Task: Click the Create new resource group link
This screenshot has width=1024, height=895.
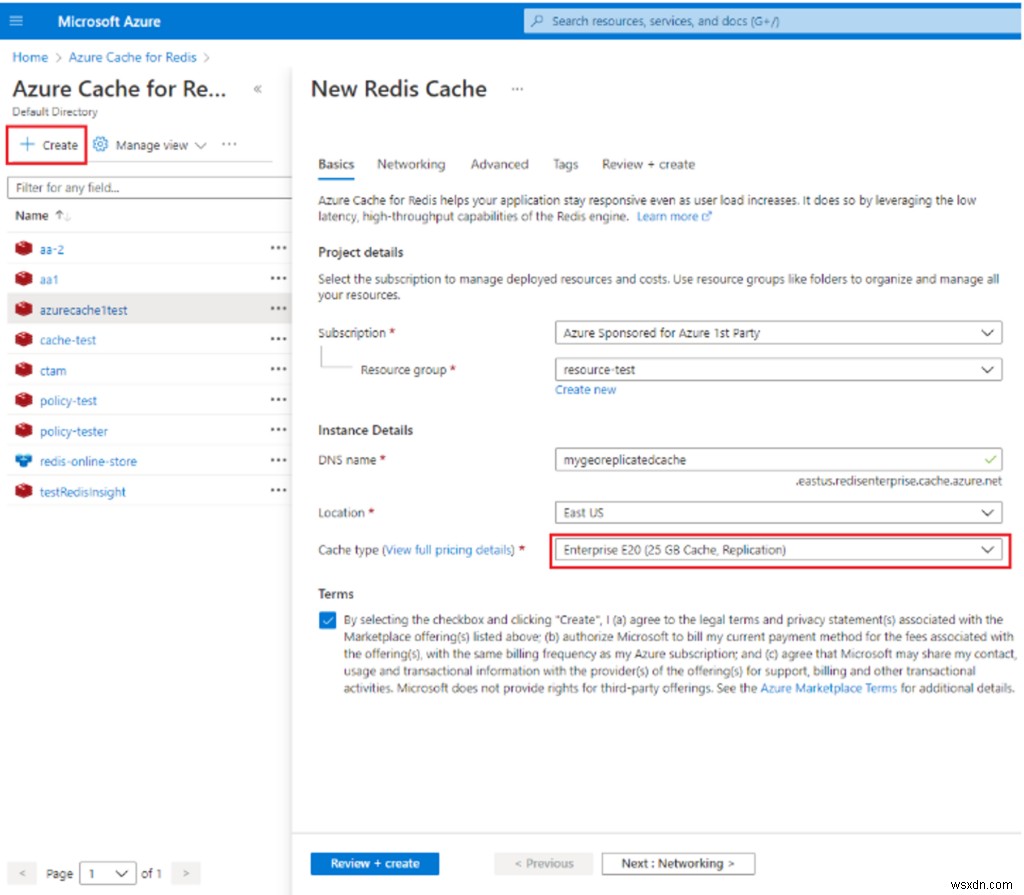Action: [x=585, y=389]
